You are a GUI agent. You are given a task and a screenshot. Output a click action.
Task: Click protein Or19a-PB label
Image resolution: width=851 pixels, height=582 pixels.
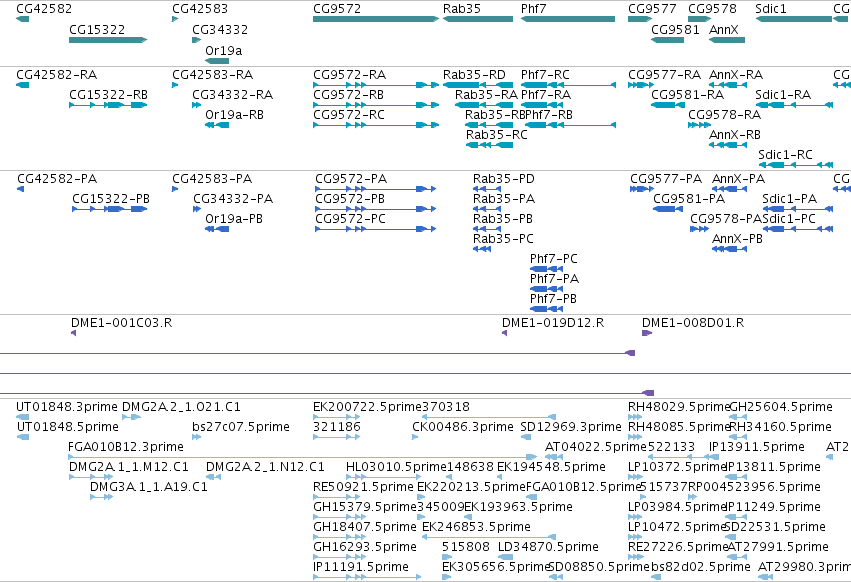coord(234,218)
